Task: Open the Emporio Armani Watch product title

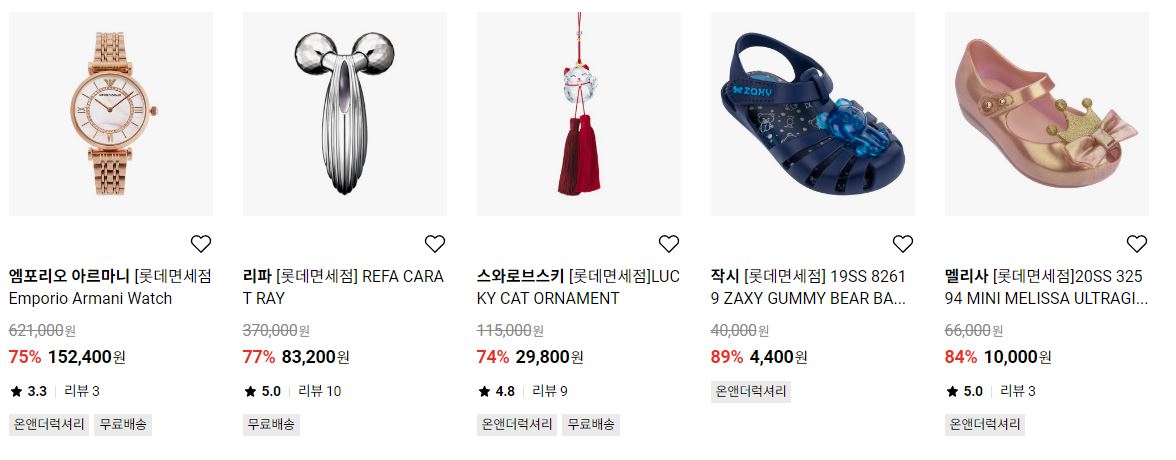Action: (x=111, y=287)
